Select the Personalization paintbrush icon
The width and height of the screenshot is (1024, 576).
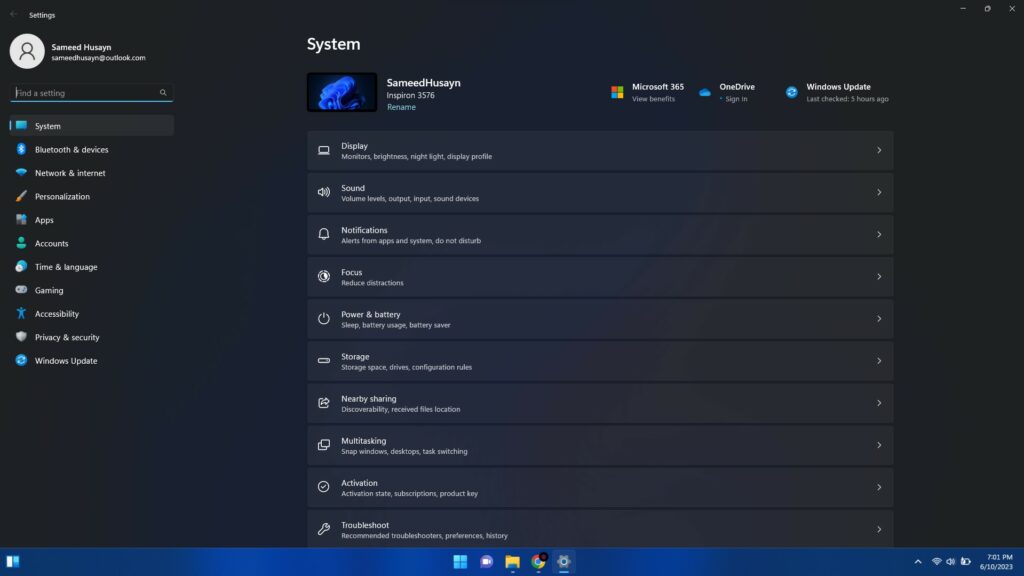click(x=21, y=197)
